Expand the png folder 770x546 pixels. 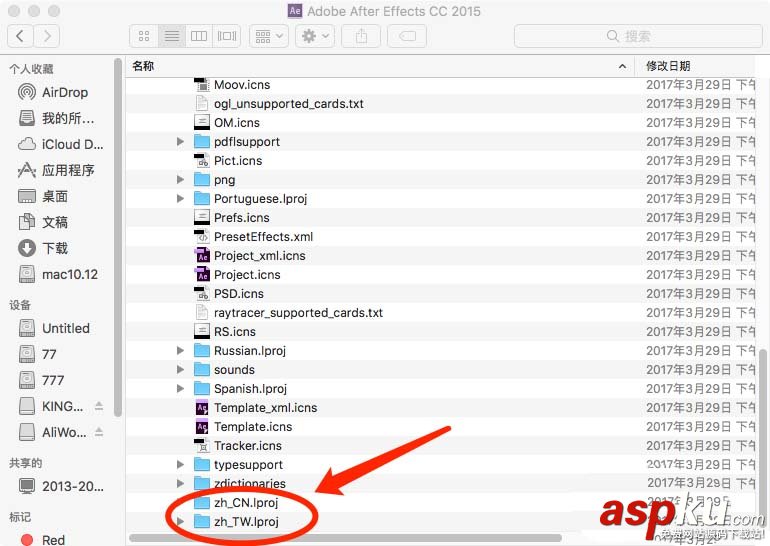tap(180, 179)
